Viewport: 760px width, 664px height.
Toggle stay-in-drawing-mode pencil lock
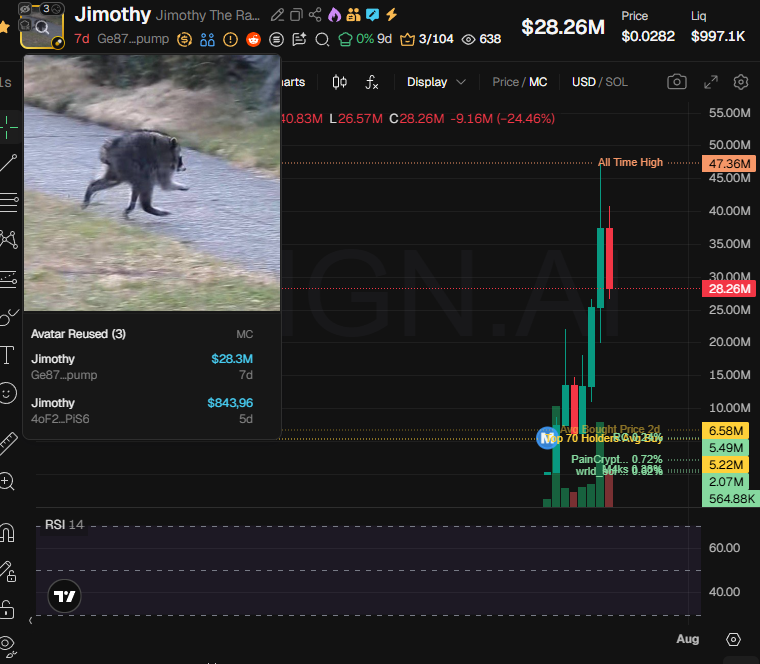(7, 571)
